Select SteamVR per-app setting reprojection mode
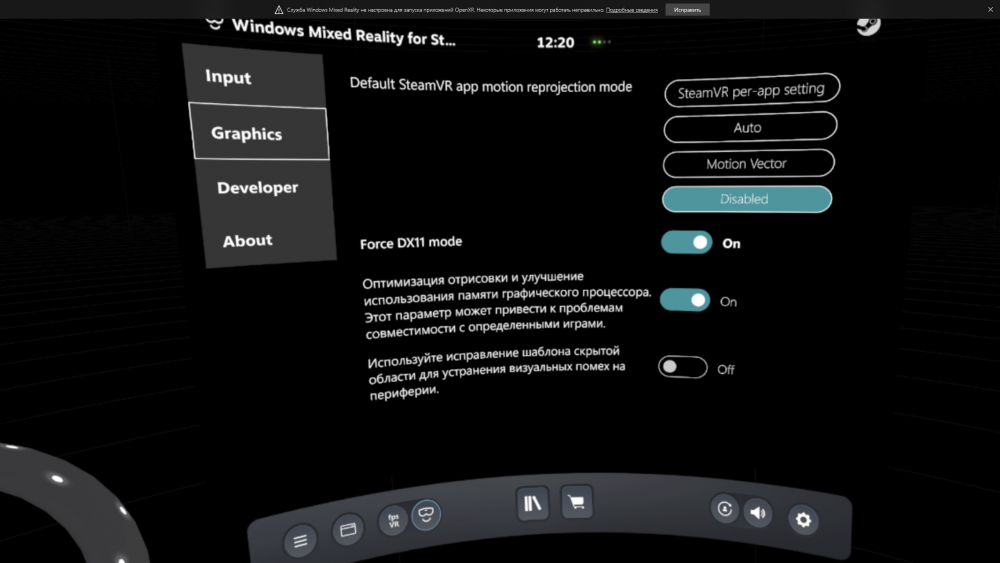The image size is (1000, 563). coord(752,90)
